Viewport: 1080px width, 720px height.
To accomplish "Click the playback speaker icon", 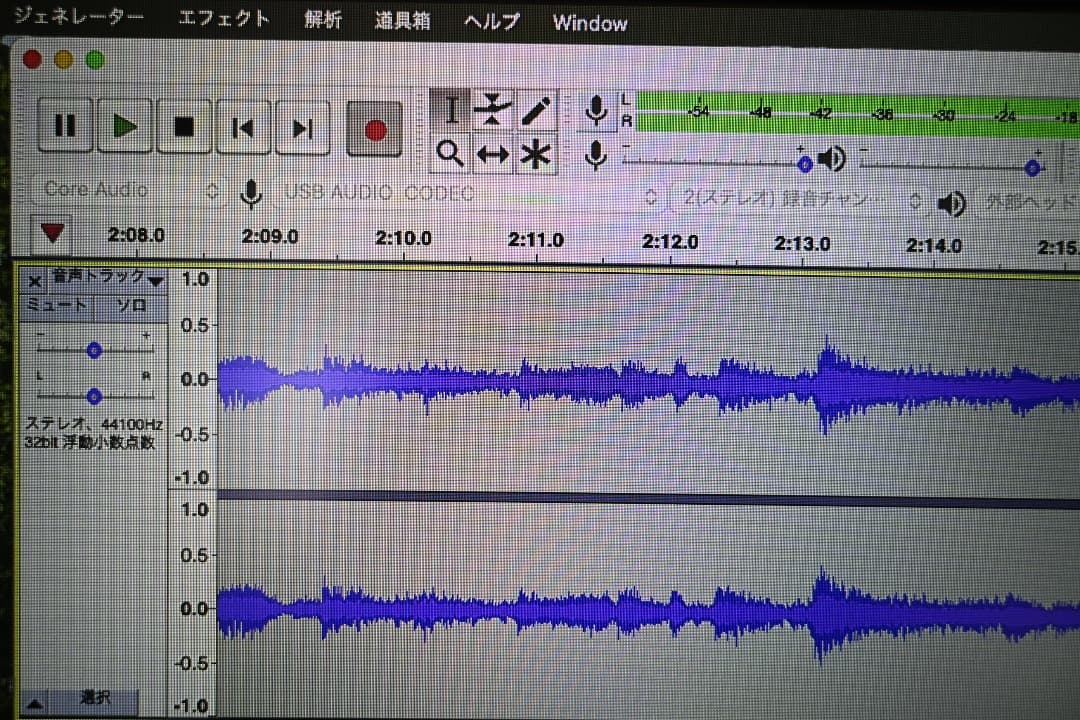I will click(832, 158).
